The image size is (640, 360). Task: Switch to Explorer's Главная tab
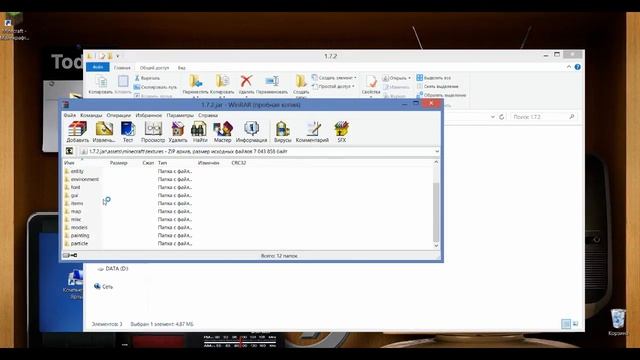click(122, 68)
